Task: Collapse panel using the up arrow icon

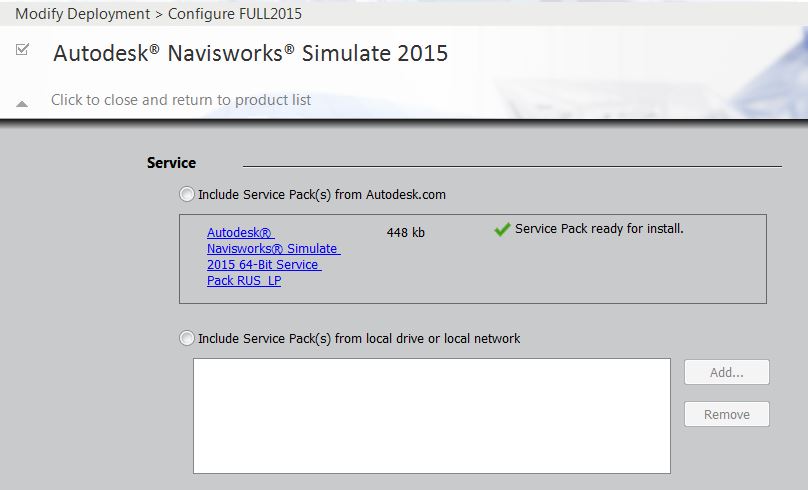Action: (22, 104)
